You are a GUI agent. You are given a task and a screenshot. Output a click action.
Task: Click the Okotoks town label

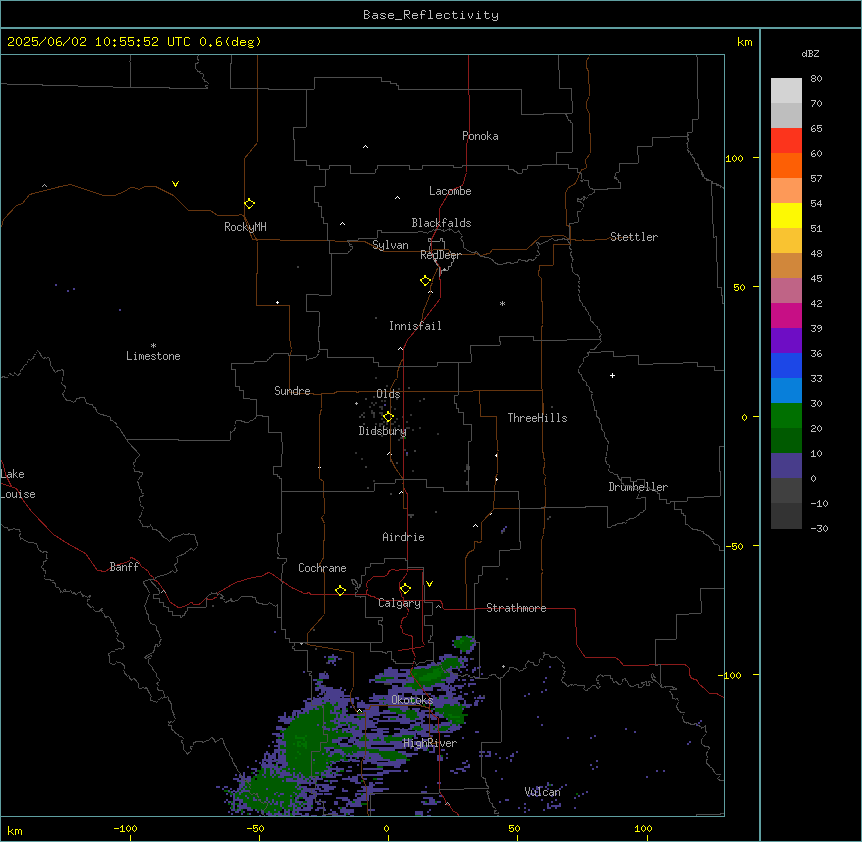(412, 700)
